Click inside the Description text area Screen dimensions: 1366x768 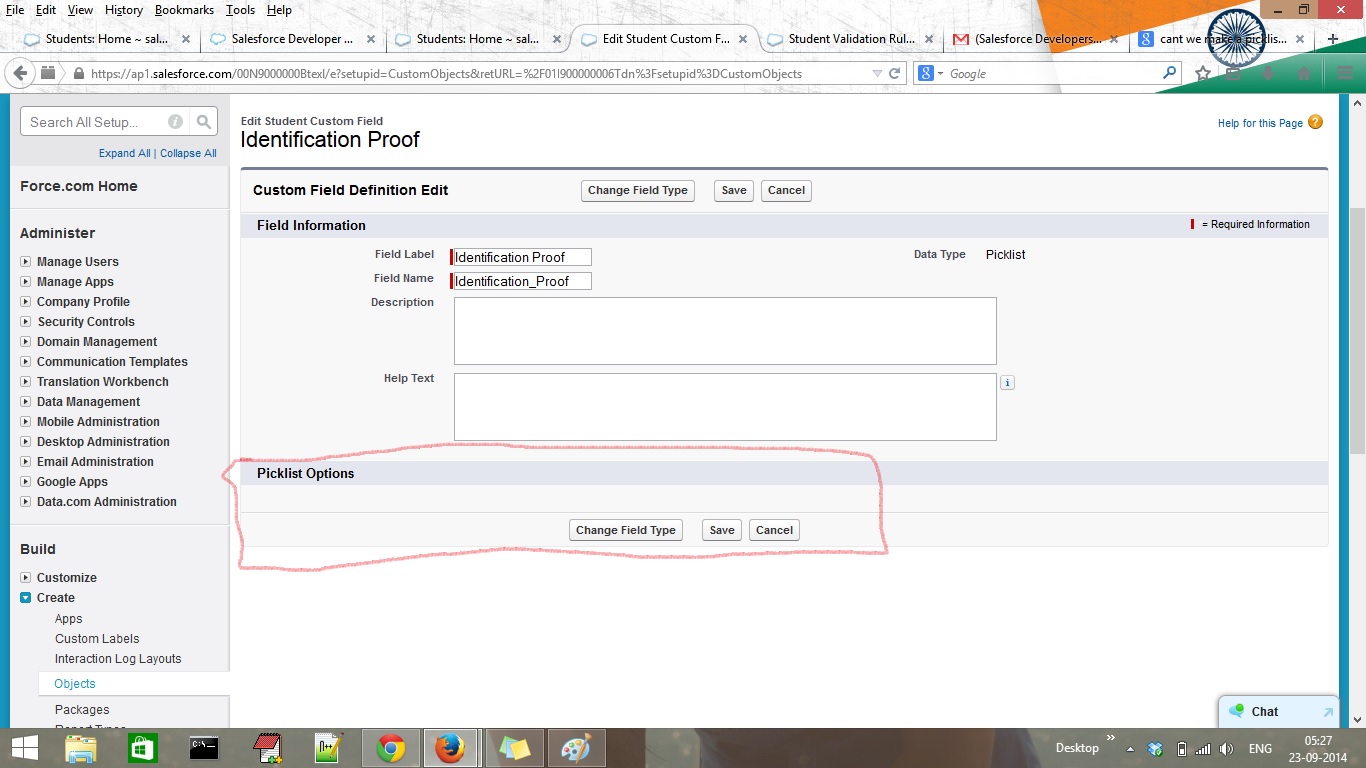(x=725, y=331)
